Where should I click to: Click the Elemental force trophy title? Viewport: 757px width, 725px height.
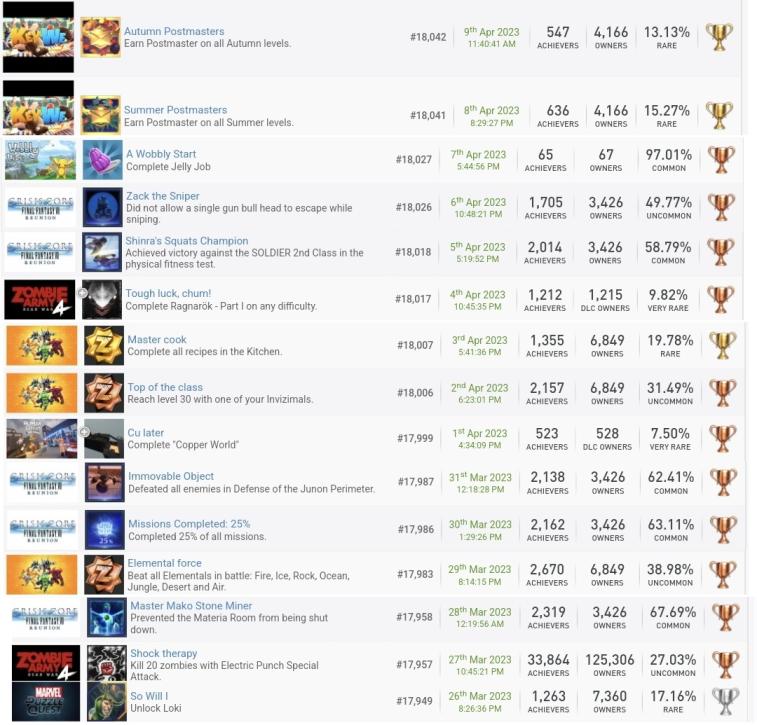pyautogui.click(x=164, y=563)
